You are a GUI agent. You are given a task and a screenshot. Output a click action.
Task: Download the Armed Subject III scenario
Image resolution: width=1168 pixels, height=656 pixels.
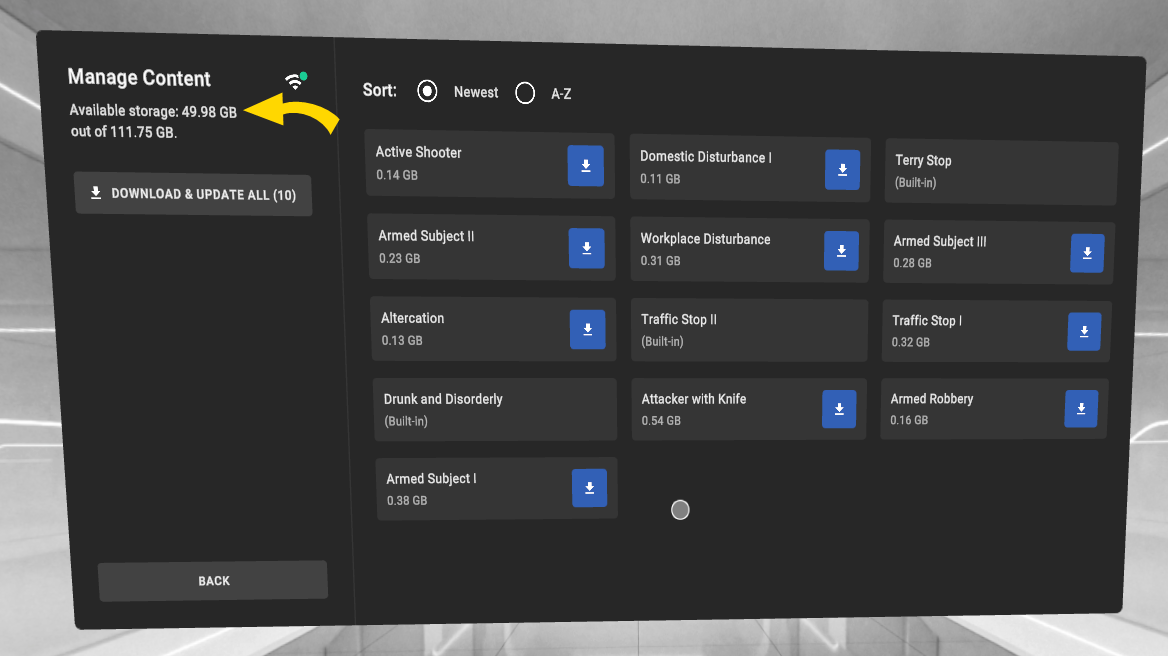pyautogui.click(x=1087, y=254)
